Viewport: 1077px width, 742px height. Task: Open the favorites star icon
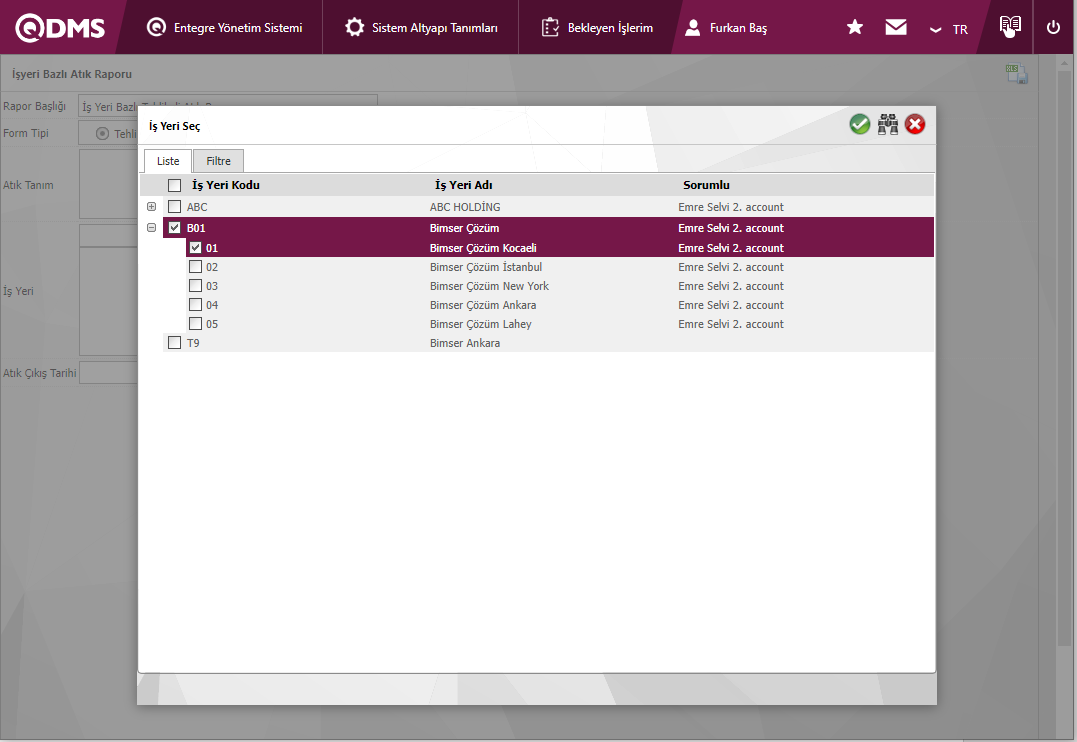pyautogui.click(x=854, y=27)
